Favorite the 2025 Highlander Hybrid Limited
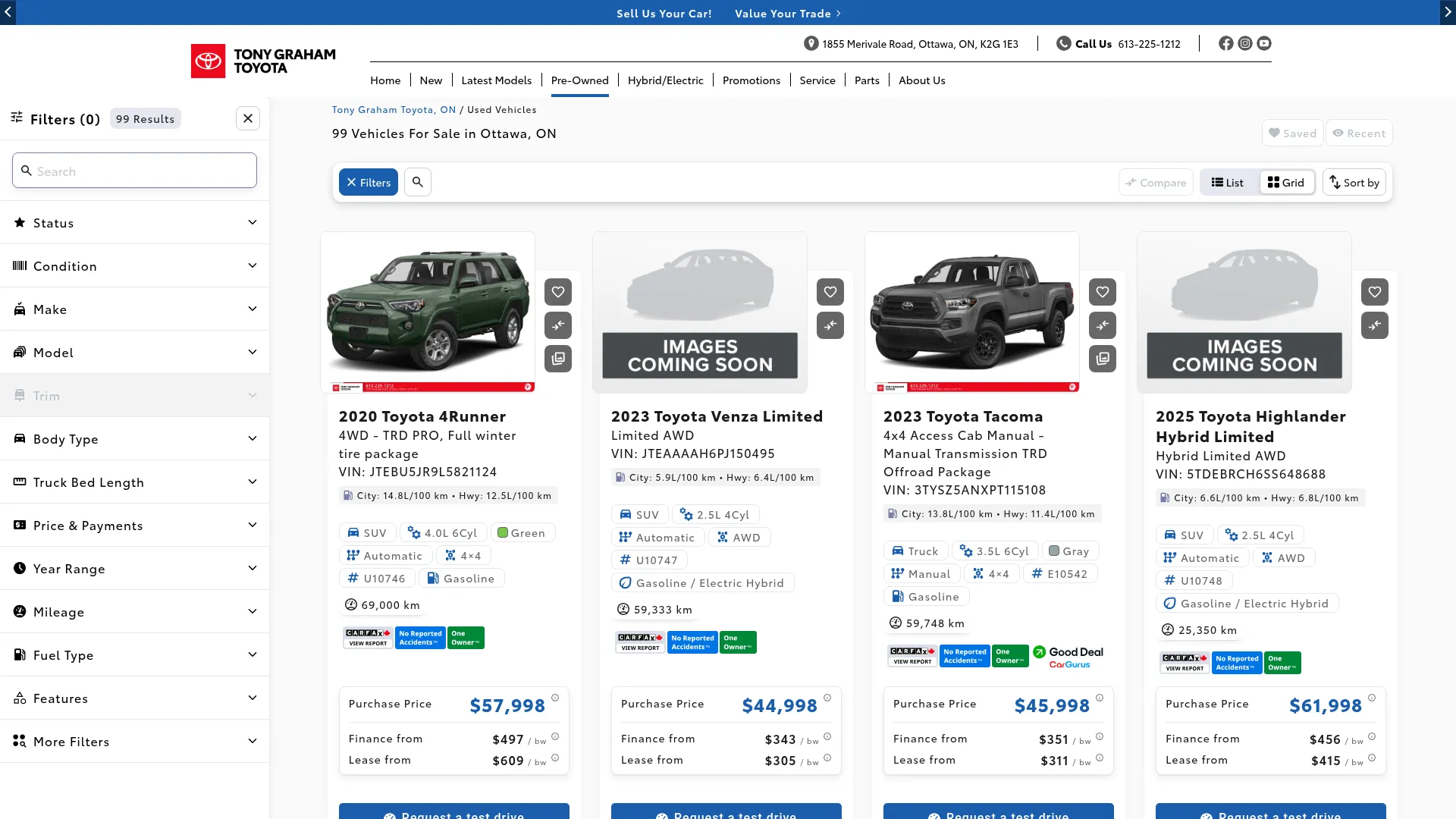The height and width of the screenshot is (819, 1456). (x=1375, y=292)
